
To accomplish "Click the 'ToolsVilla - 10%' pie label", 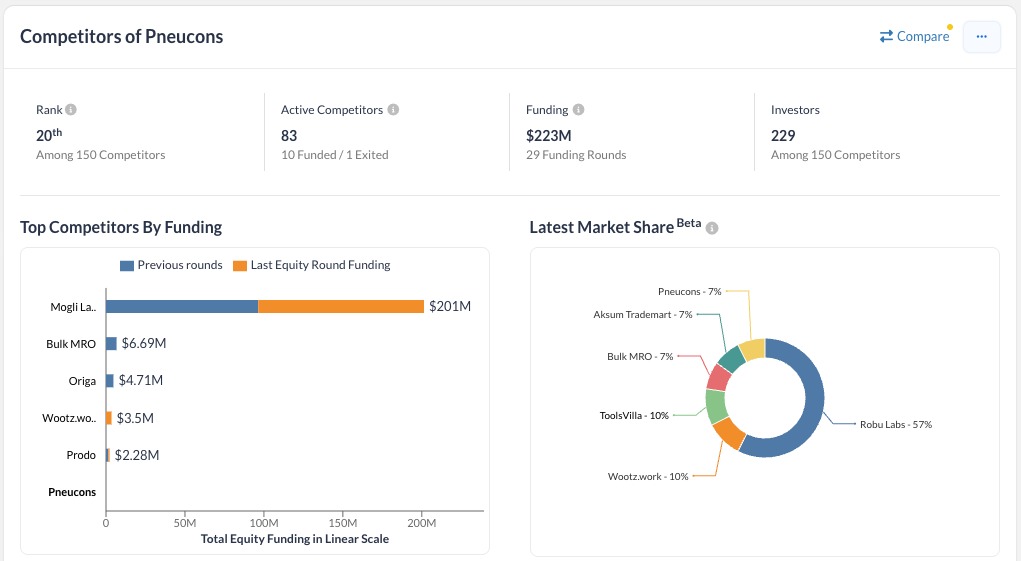I will pyautogui.click(x=634, y=415).
